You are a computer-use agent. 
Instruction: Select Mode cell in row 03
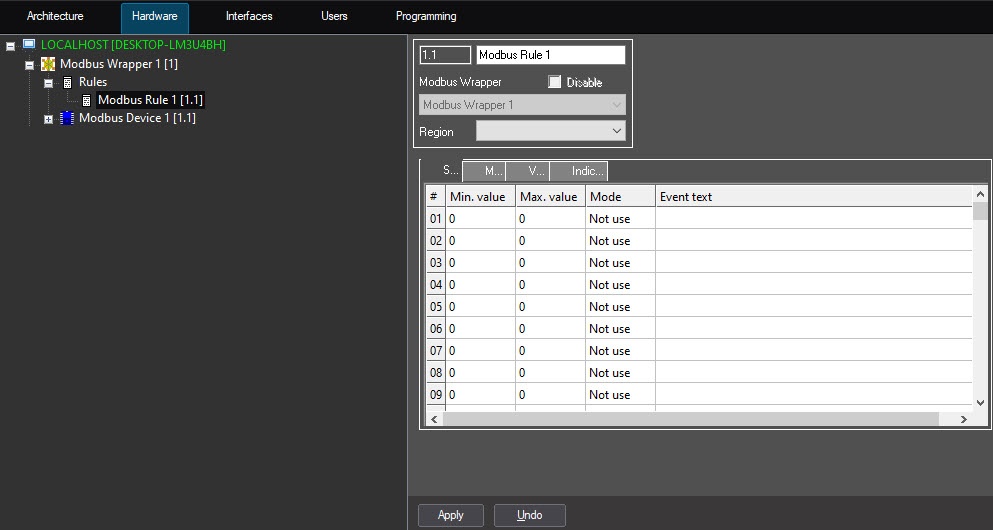coord(619,263)
